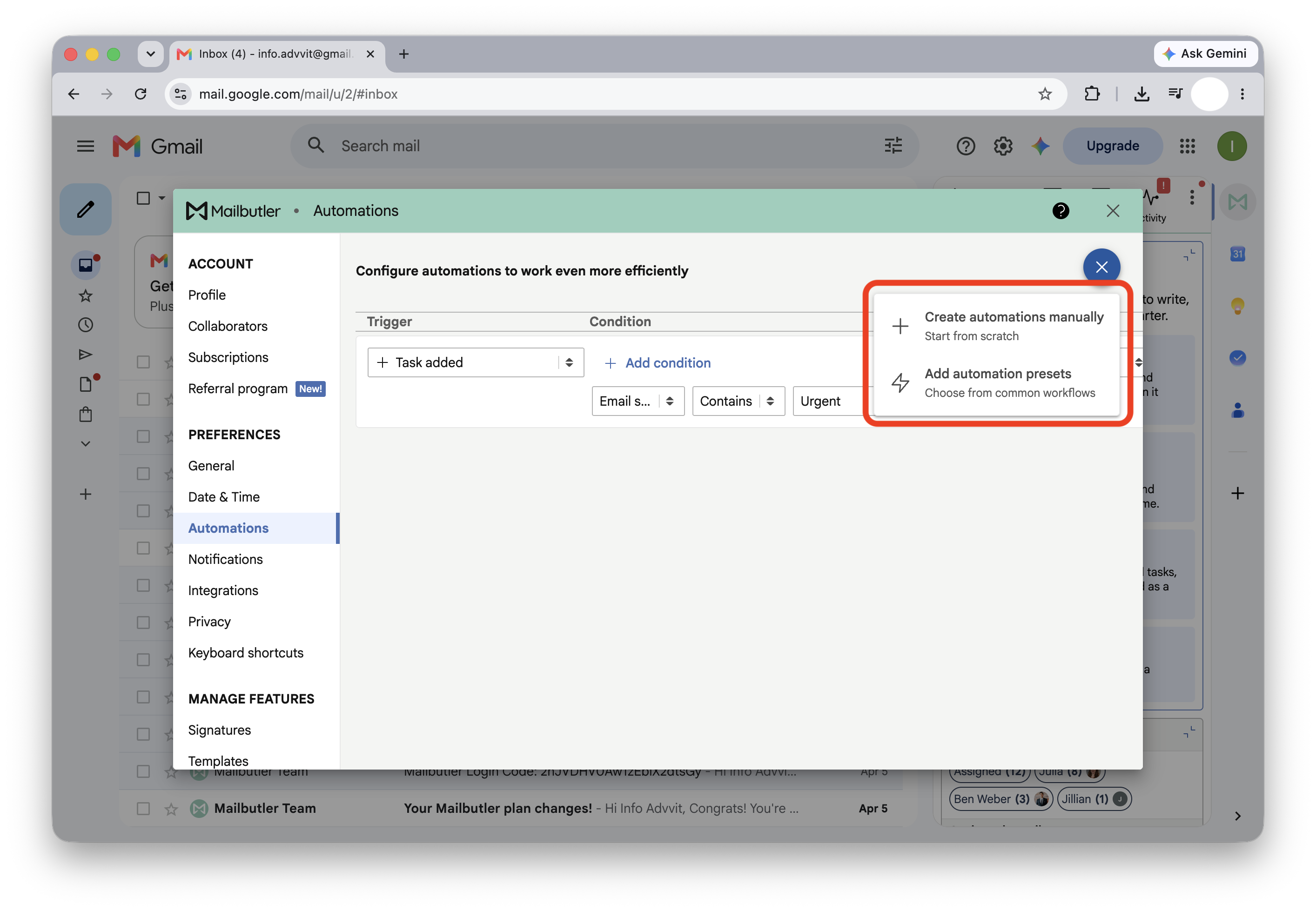1316x911 pixels.
Task: Click the Upgrade button
Action: (1112, 146)
